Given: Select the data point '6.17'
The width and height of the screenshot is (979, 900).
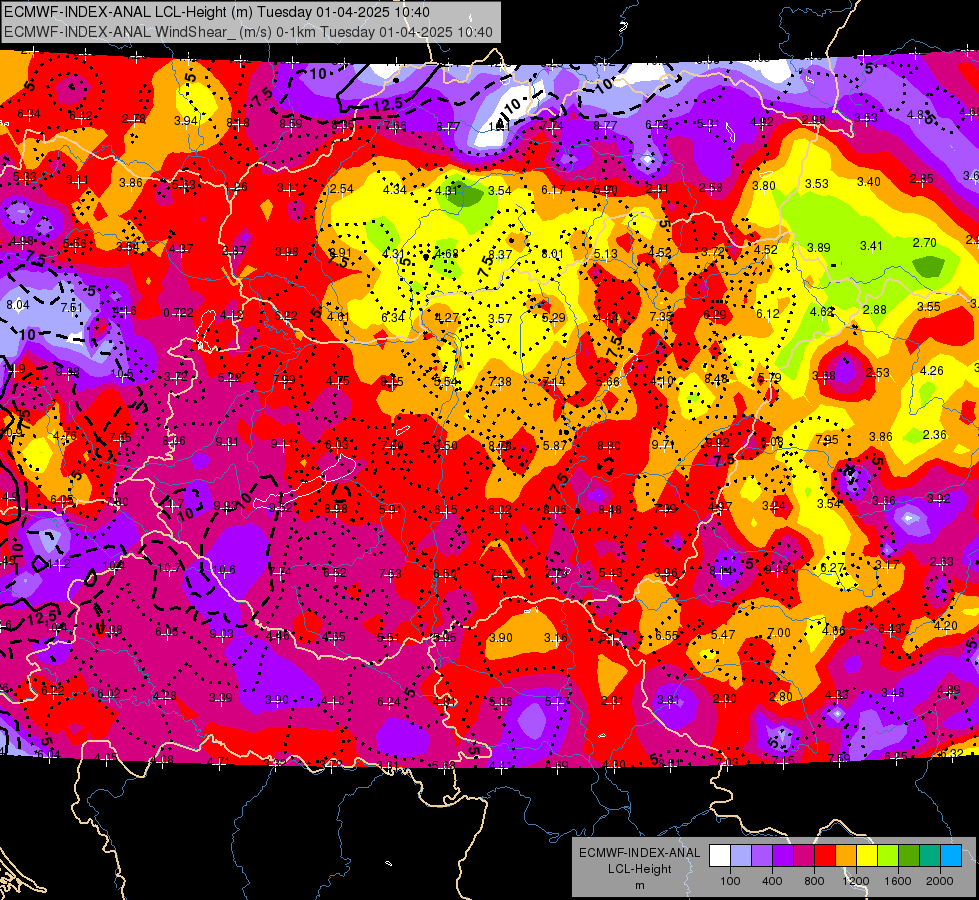Looking at the screenshot, I should pyautogui.click(x=553, y=189).
